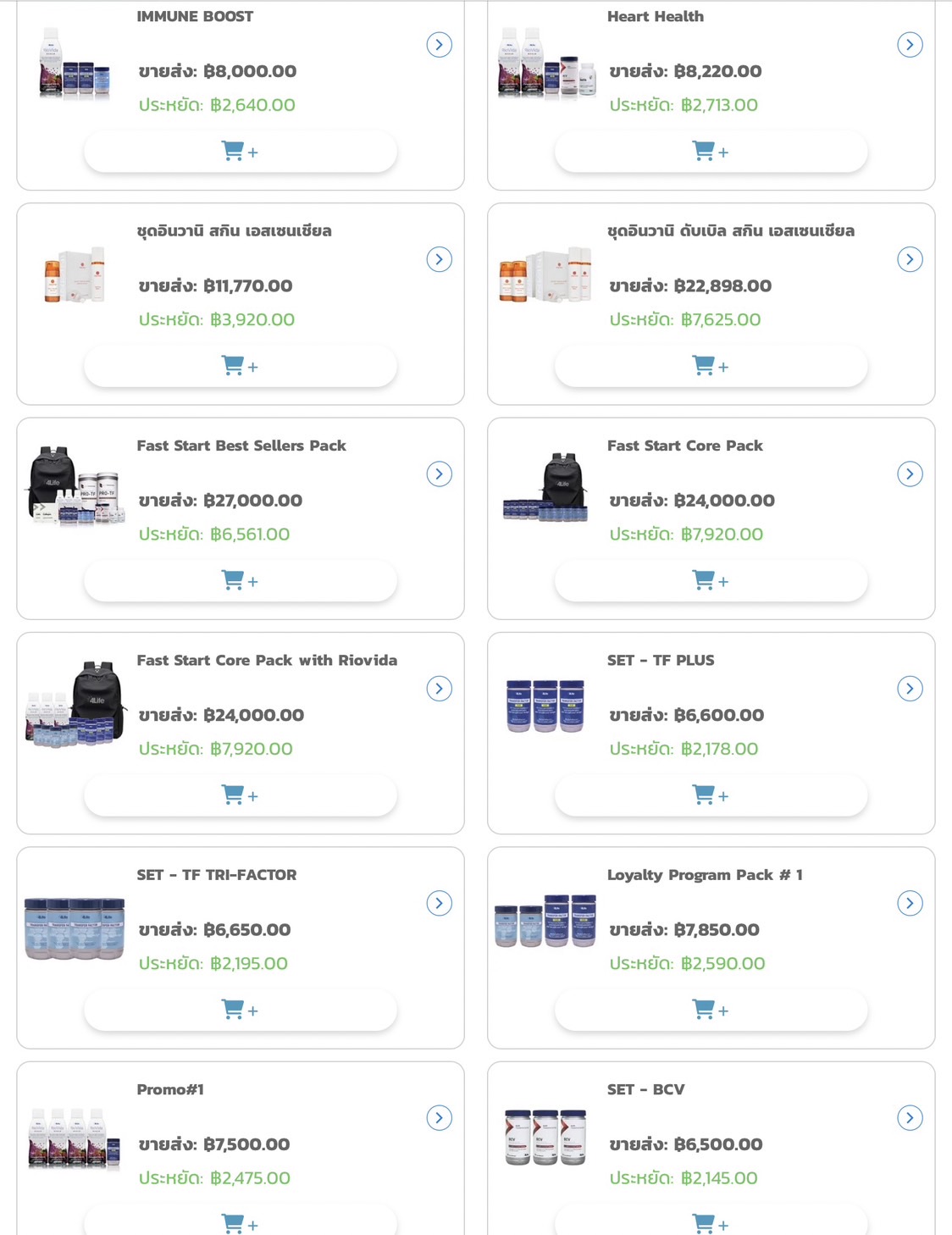Open SET - TF TRI-FACTOR title link
The height and width of the screenshot is (1235, 952).
217,875
